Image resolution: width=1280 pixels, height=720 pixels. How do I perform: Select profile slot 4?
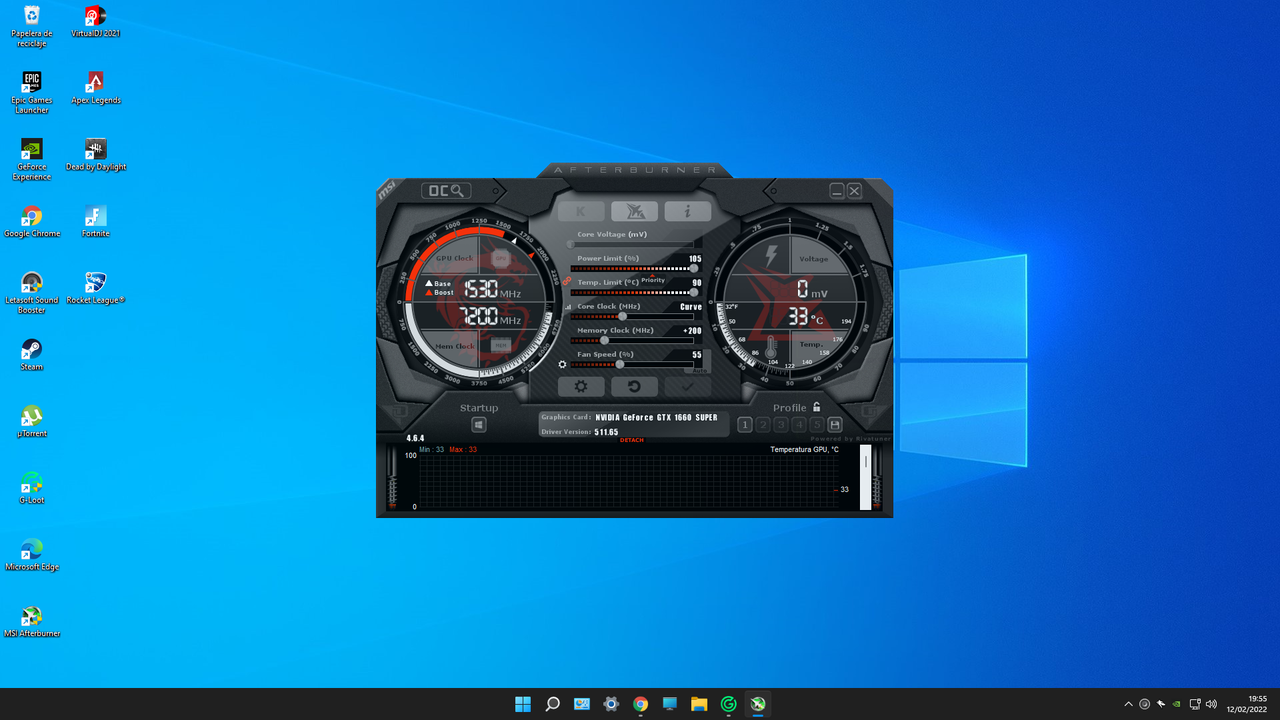(x=799, y=425)
